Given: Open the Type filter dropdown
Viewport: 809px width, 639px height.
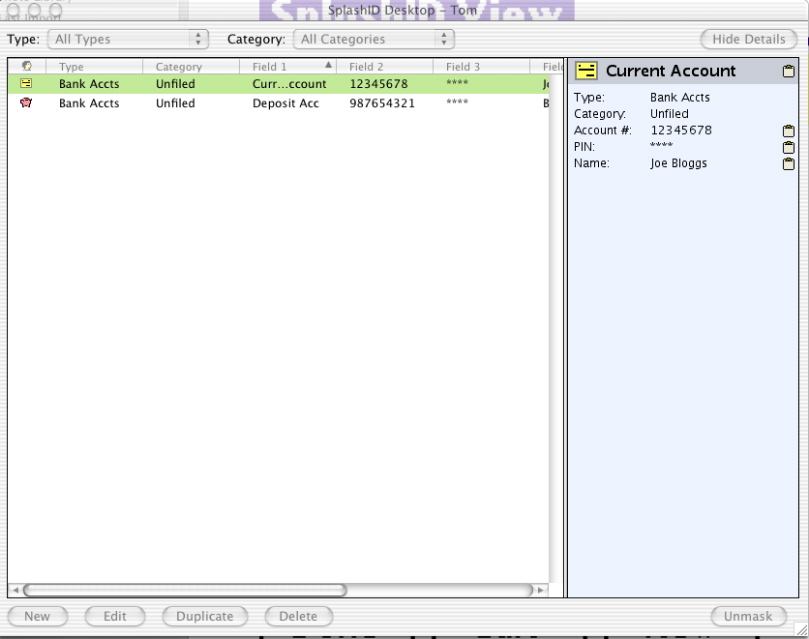Looking at the screenshot, I should coord(127,40).
